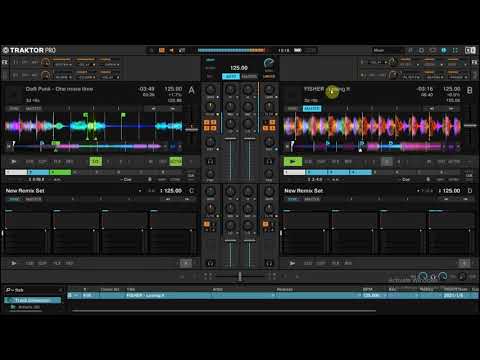Click Deck A tempo fader
This screenshot has height=360, width=480.
click(x=192, y=129)
